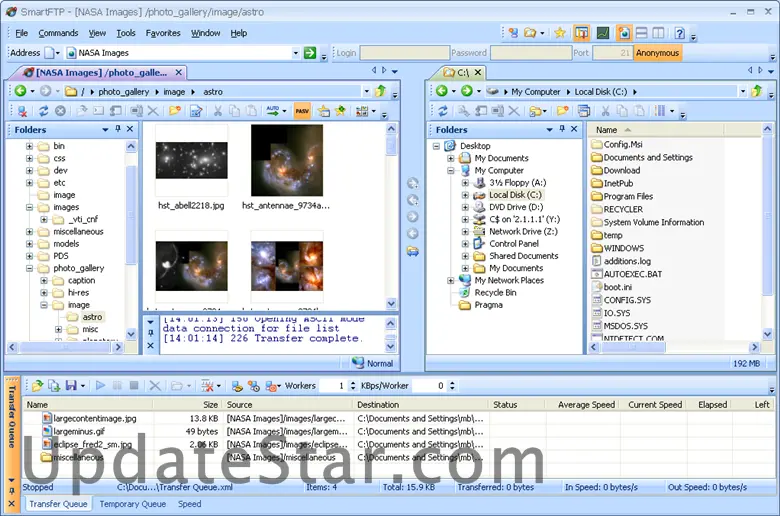Open the Window menu
The image size is (780, 516).
(205, 33)
